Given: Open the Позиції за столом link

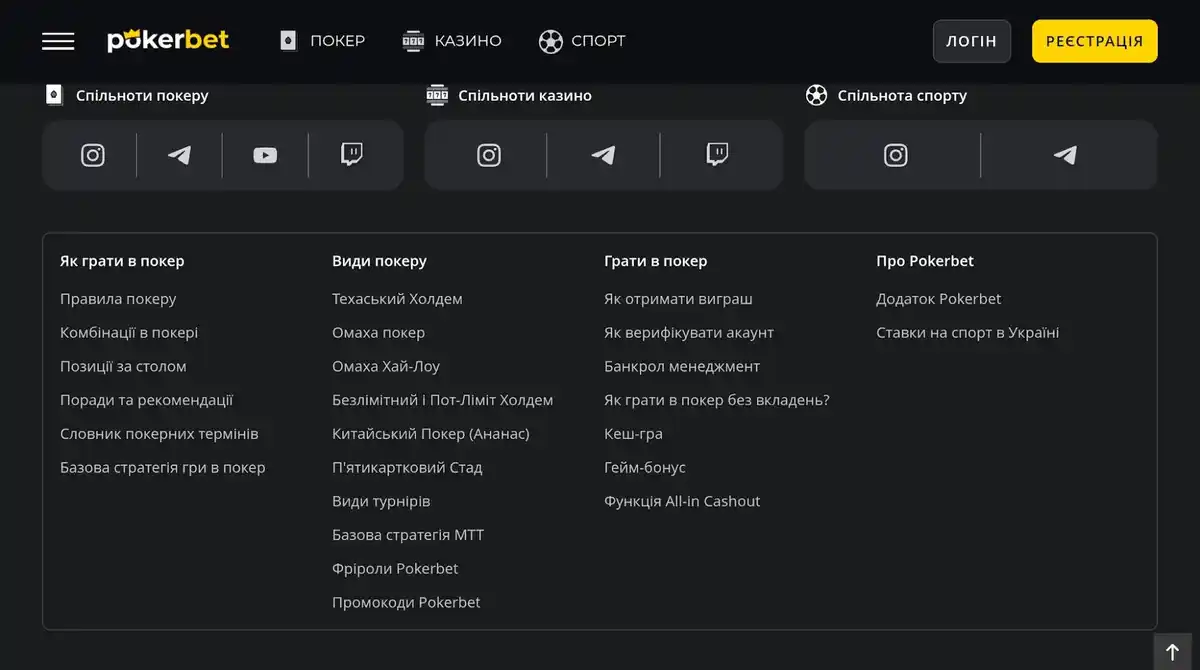Looking at the screenshot, I should pos(123,366).
